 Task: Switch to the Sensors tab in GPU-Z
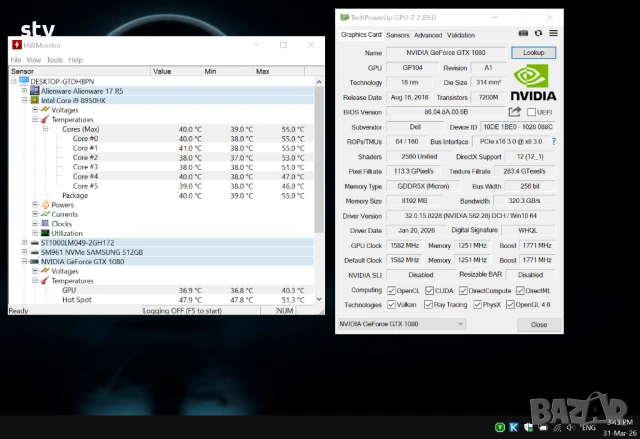[397, 34]
